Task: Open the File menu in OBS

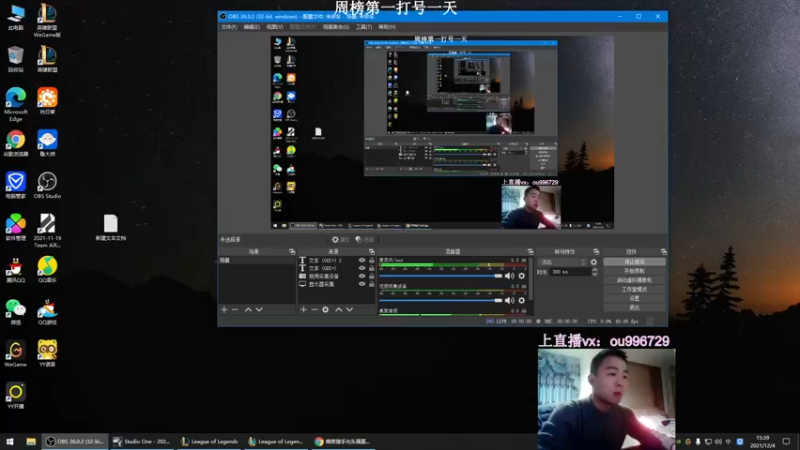Action: (x=229, y=27)
